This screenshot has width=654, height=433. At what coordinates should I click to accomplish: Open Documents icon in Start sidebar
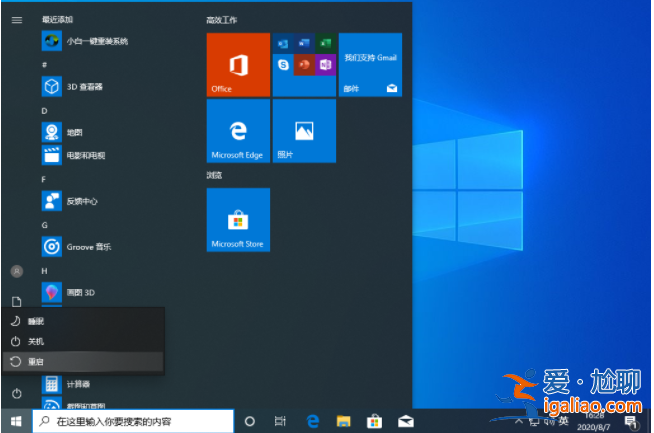17,301
